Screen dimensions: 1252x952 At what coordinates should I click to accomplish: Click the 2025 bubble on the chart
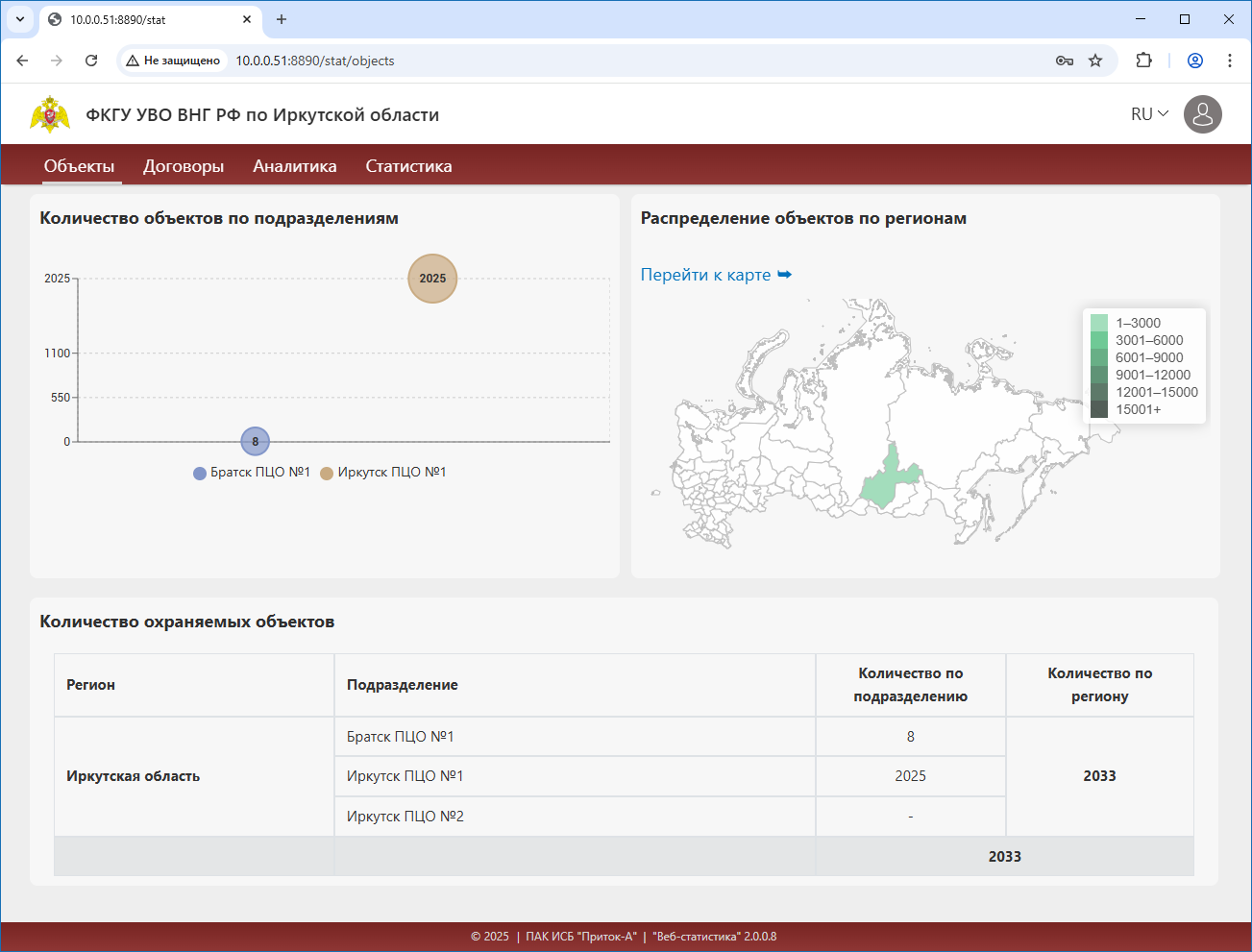click(x=432, y=279)
